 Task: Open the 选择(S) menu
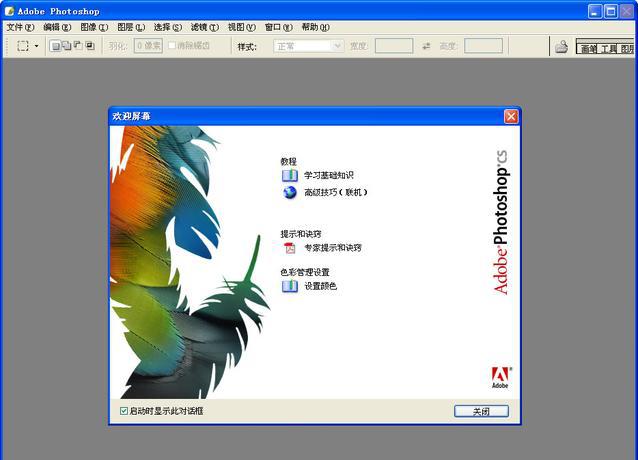coord(168,27)
